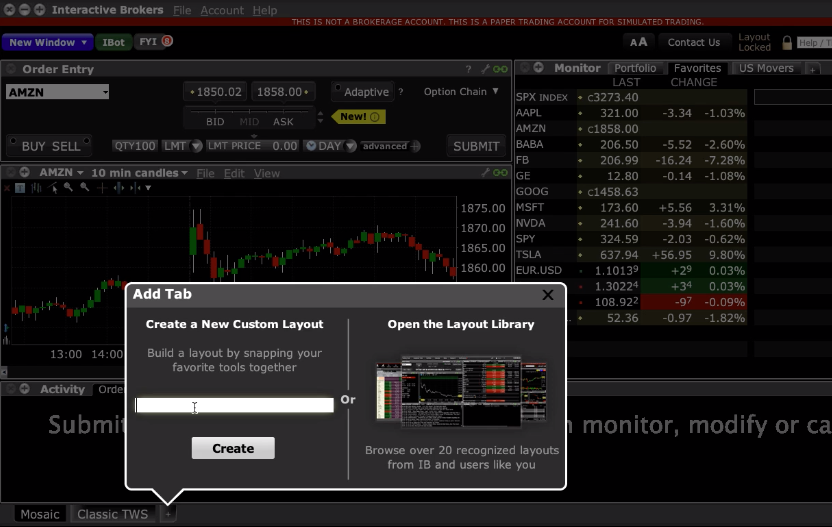Select the chart bar type icon
Image resolution: width=832 pixels, height=527 pixels.
pos(36,188)
